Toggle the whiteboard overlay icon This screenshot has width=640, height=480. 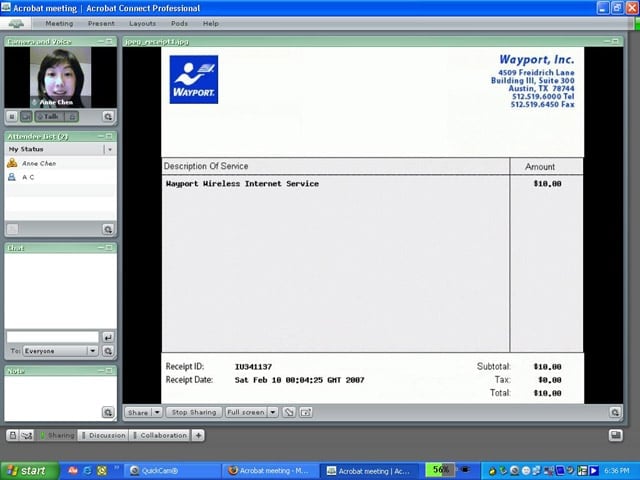coord(306,412)
